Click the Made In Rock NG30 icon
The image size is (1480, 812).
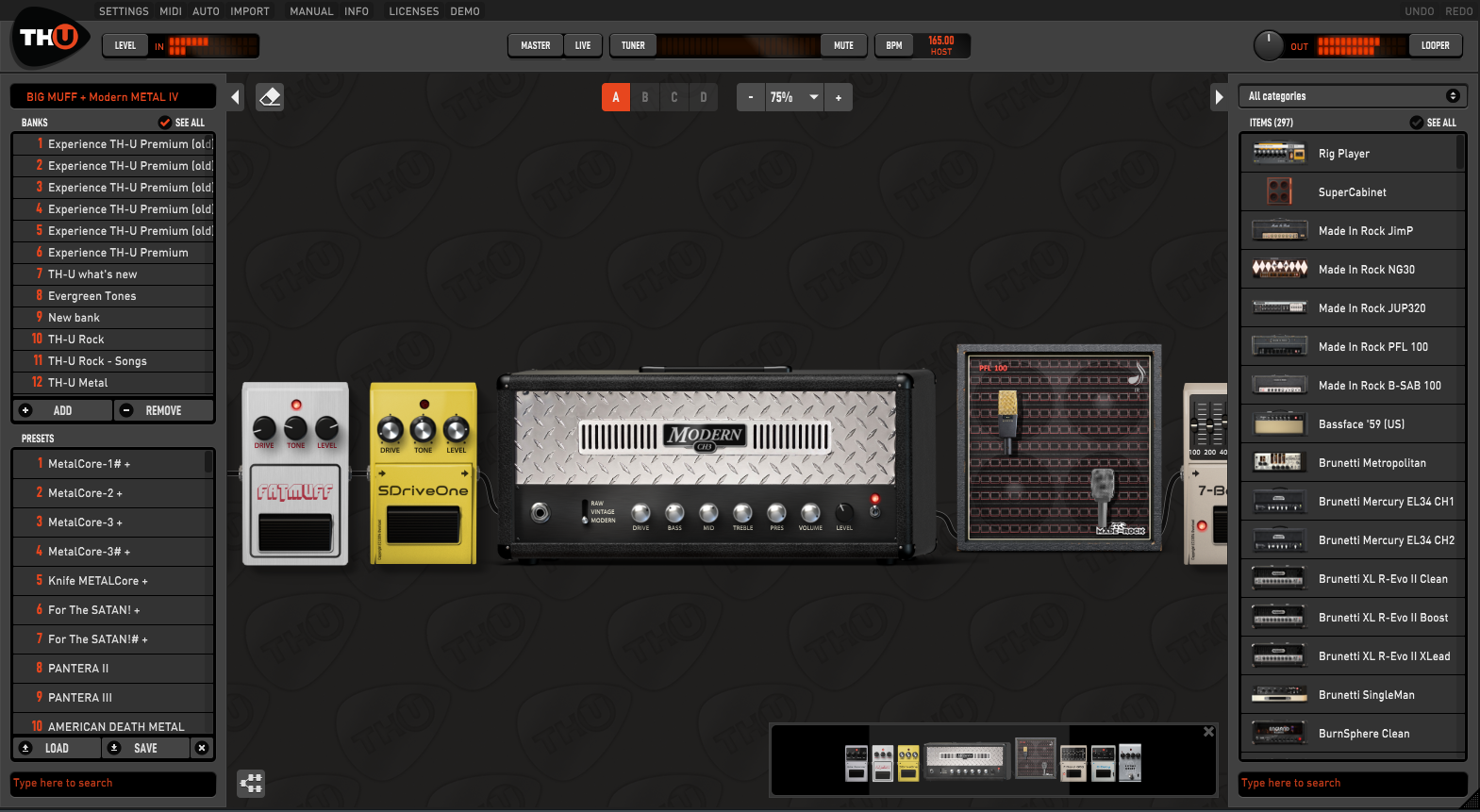pyautogui.click(x=1278, y=269)
